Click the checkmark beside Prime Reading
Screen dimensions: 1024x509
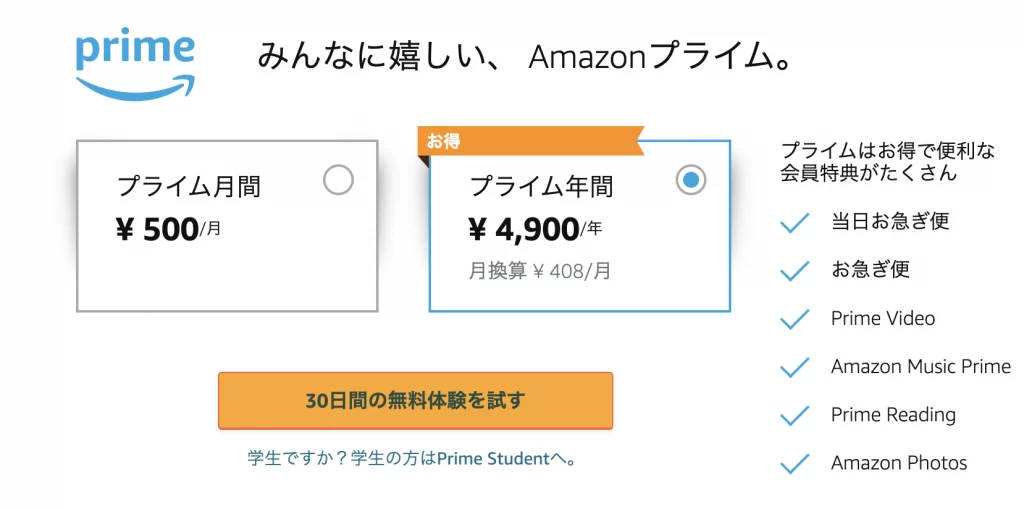pos(795,416)
